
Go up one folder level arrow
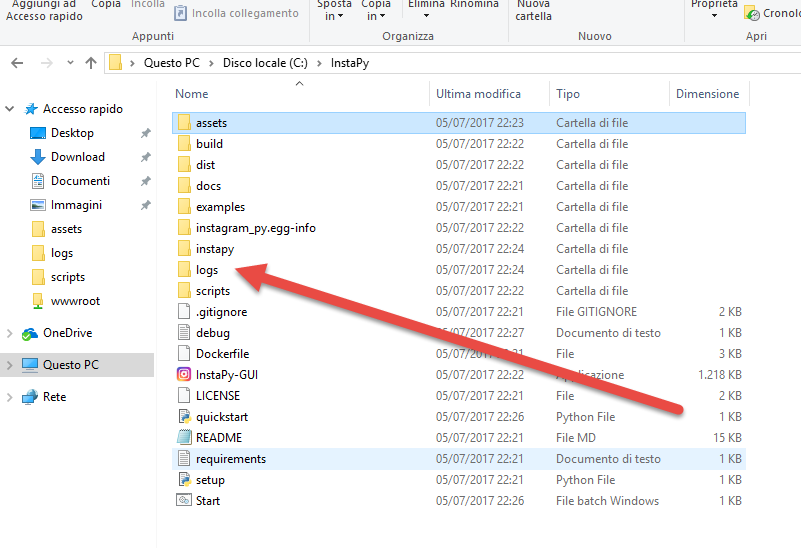click(x=91, y=63)
